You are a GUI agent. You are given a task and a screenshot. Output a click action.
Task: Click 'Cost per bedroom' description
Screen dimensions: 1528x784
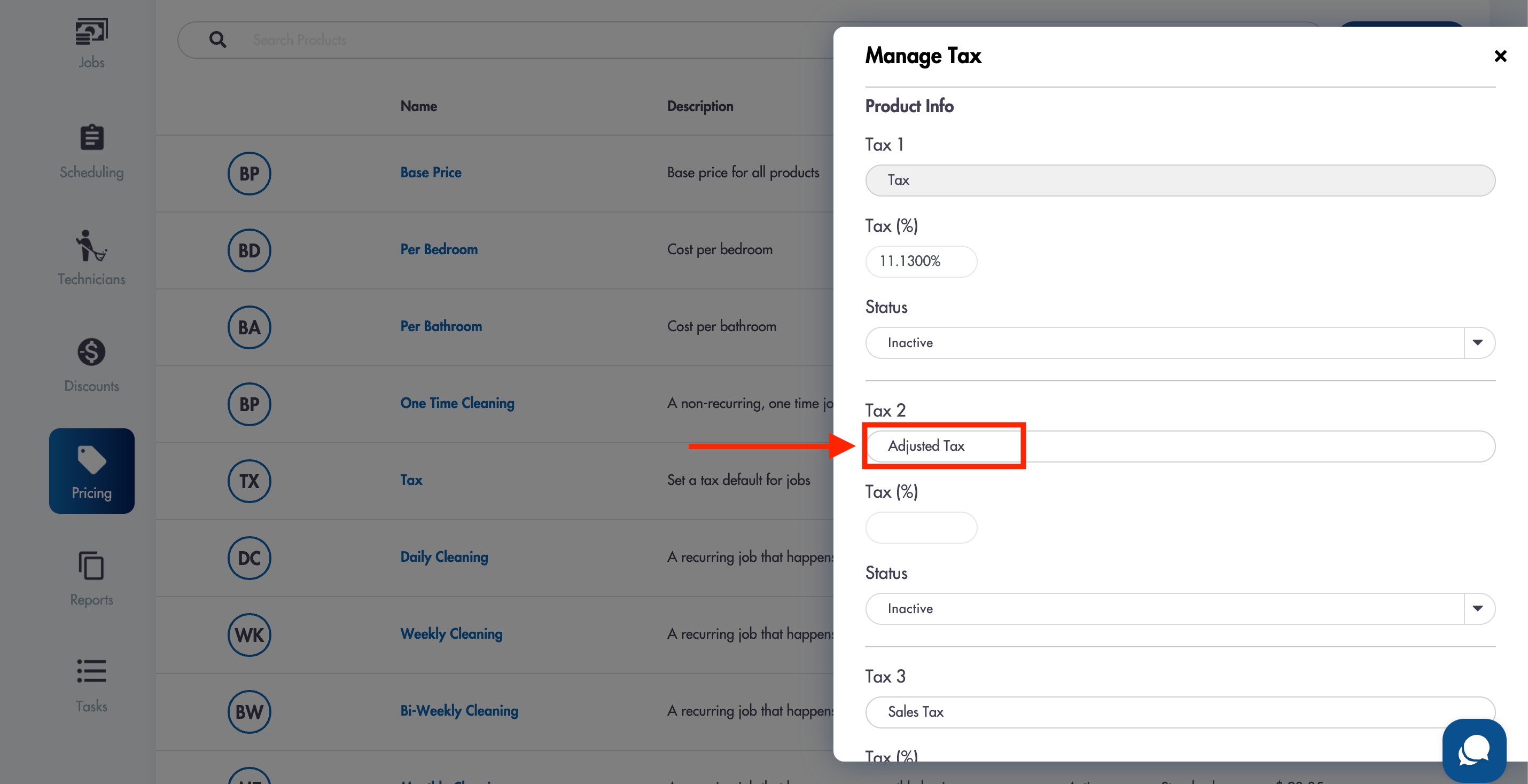click(720, 249)
